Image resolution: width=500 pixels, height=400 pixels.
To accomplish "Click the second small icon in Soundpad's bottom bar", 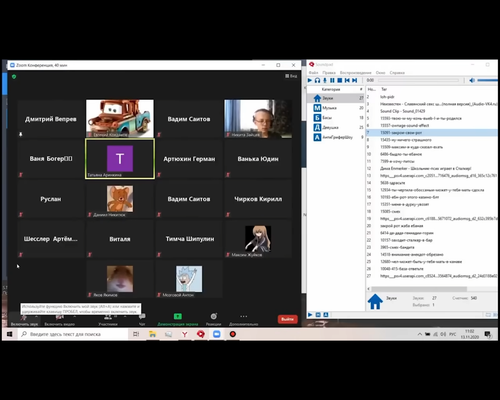I will pos(318,315).
